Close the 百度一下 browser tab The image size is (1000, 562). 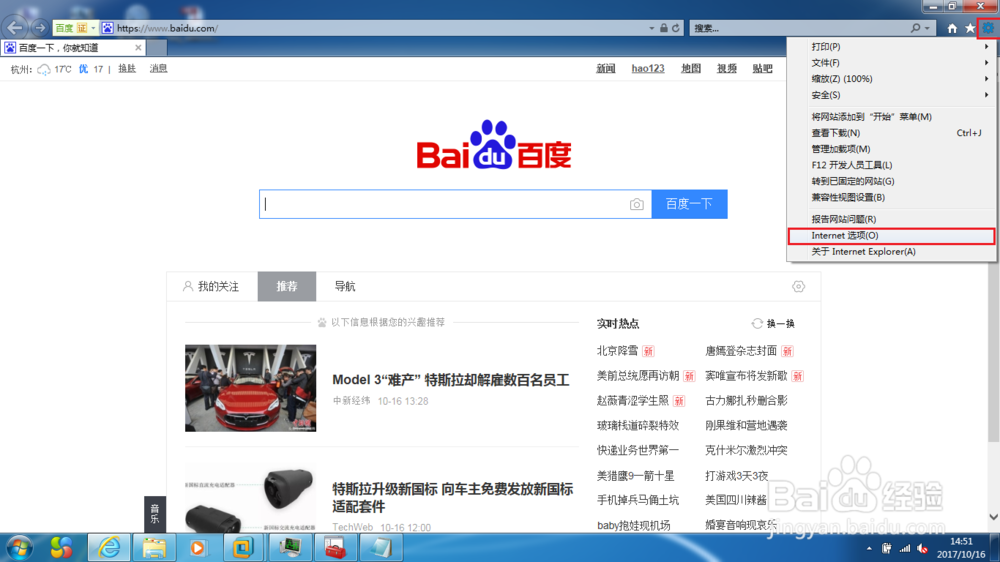coord(138,48)
